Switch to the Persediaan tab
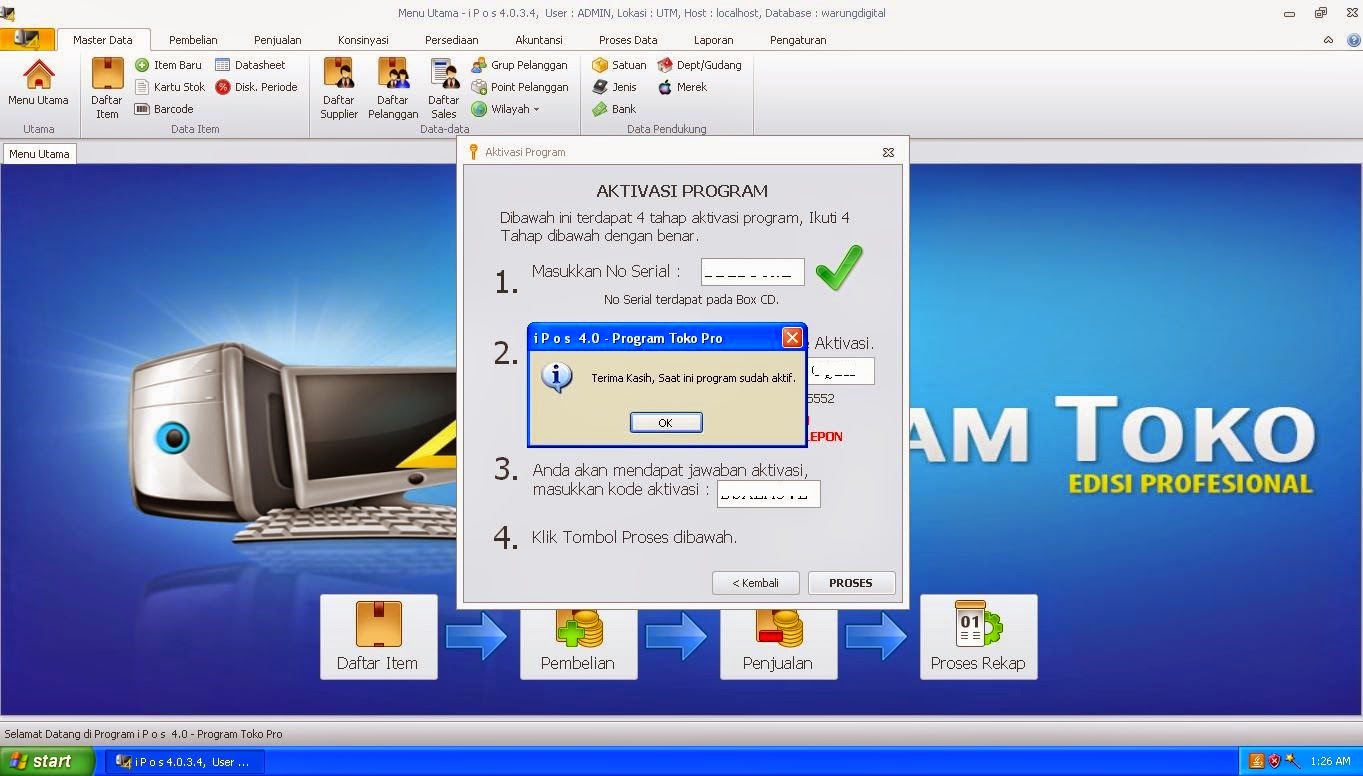The width and height of the screenshot is (1363, 776). click(x=451, y=40)
